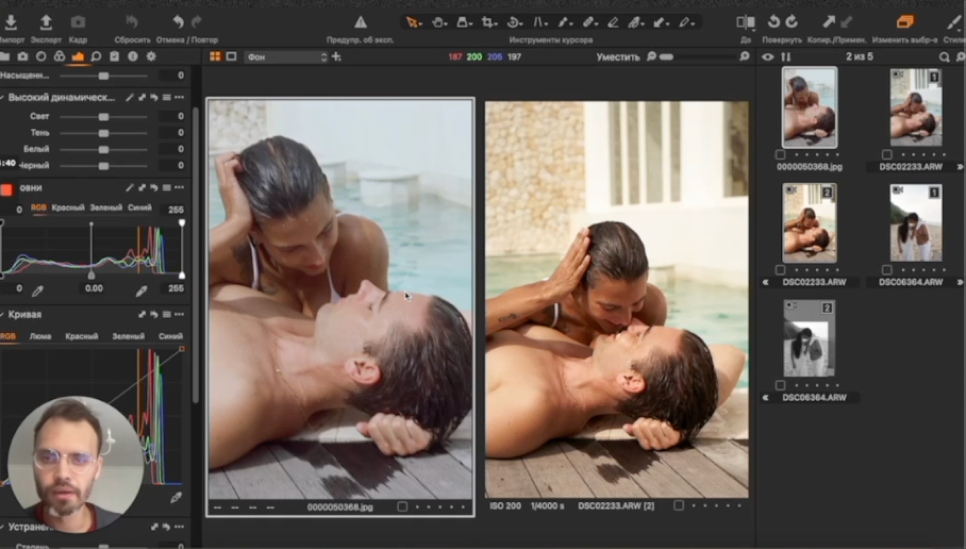The height and width of the screenshot is (549, 966).
Task: Toggle the browser eye visibility icon
Action: [768, 57]
